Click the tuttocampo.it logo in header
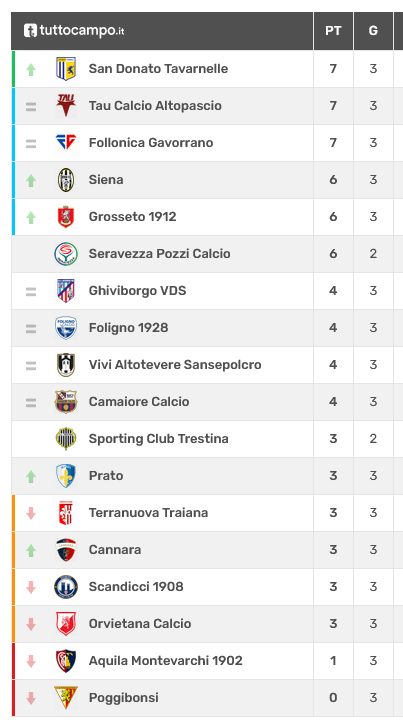This screenshot has height=724, width=403. pyautogui.click(x=74, y=30)
